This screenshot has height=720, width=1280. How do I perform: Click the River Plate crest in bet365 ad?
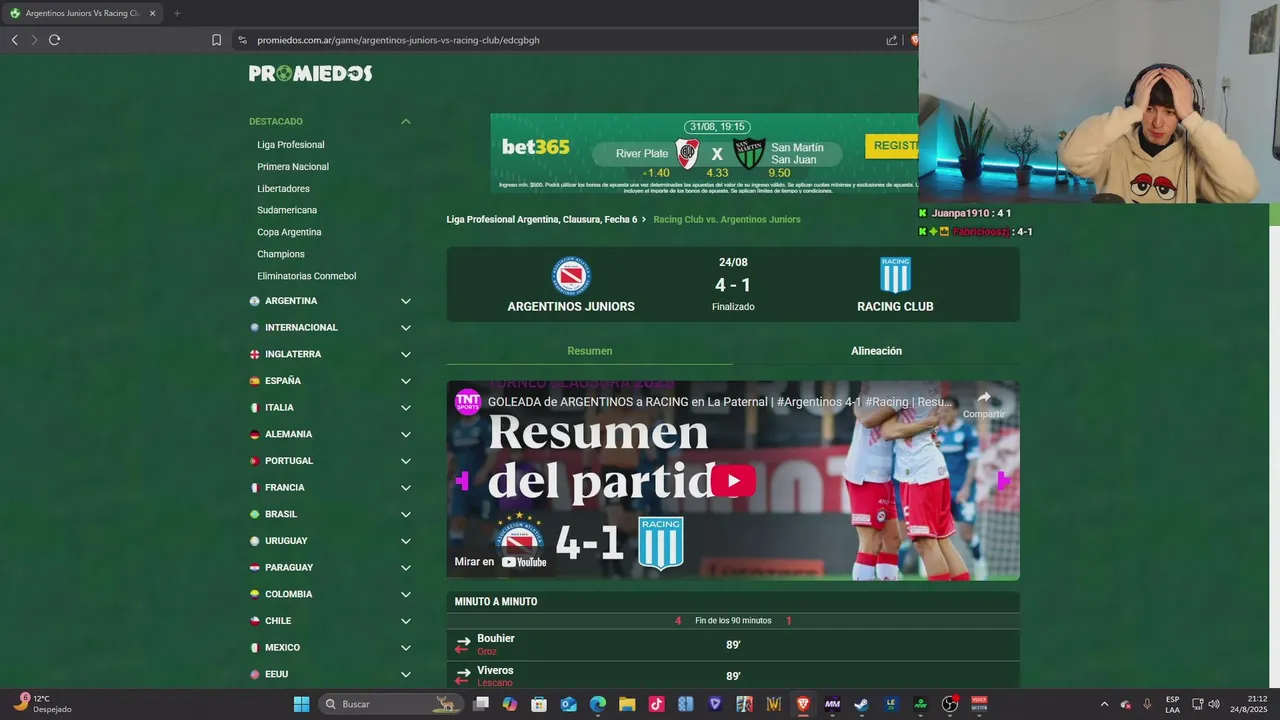(687, 153)
